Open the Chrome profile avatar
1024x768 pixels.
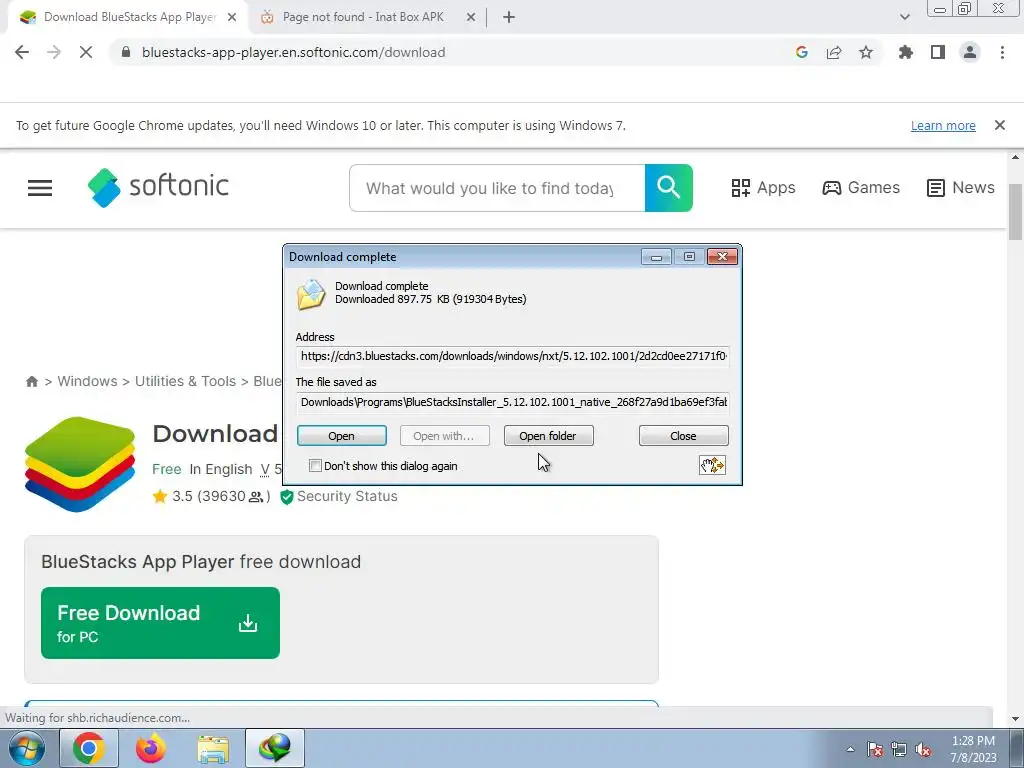[x=970, y=52]
